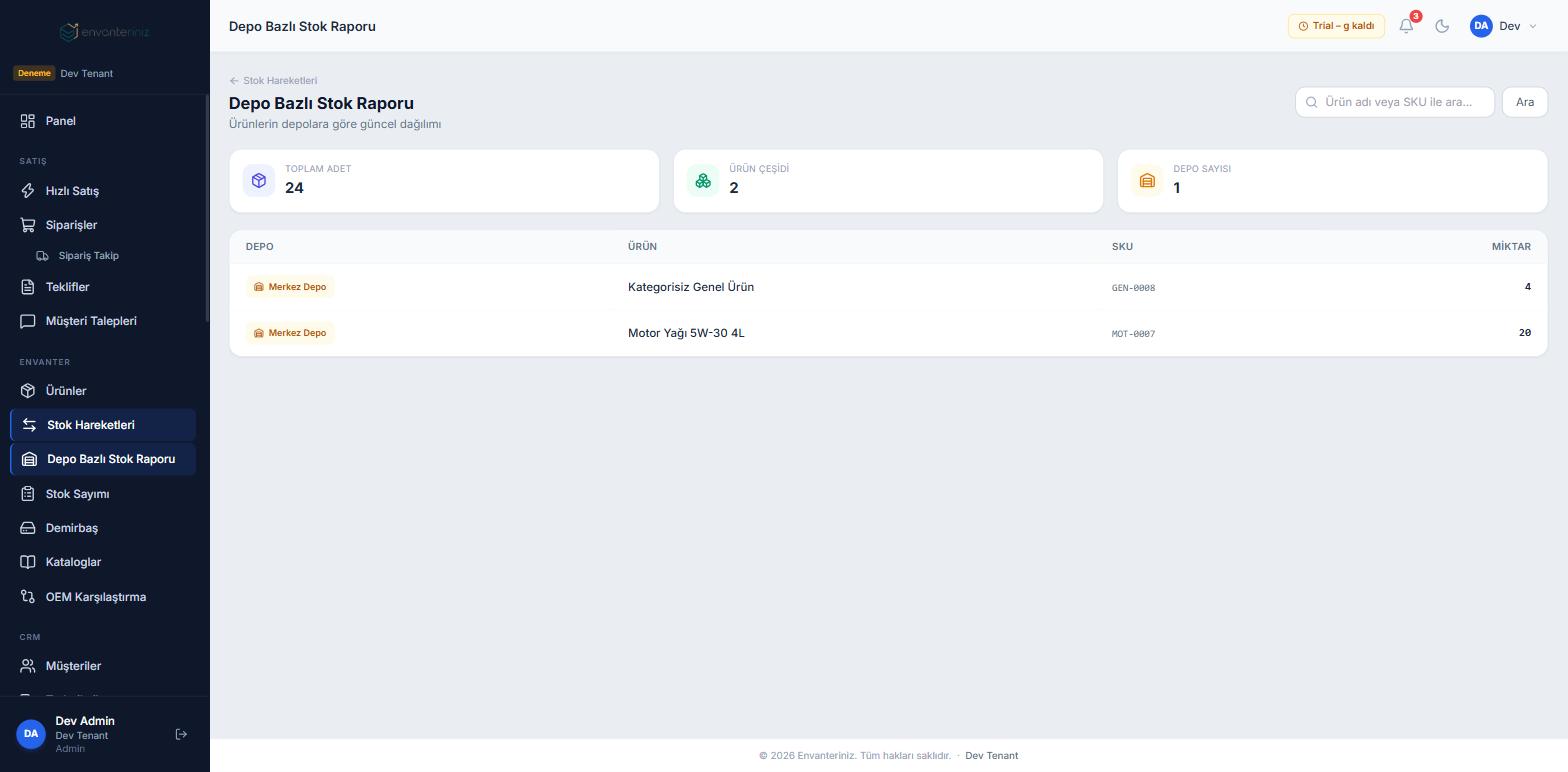This screenshot has width=1568, height=772.
Task: Click the Stok Sayımı clipboard icon
Action: click(28, 494)
